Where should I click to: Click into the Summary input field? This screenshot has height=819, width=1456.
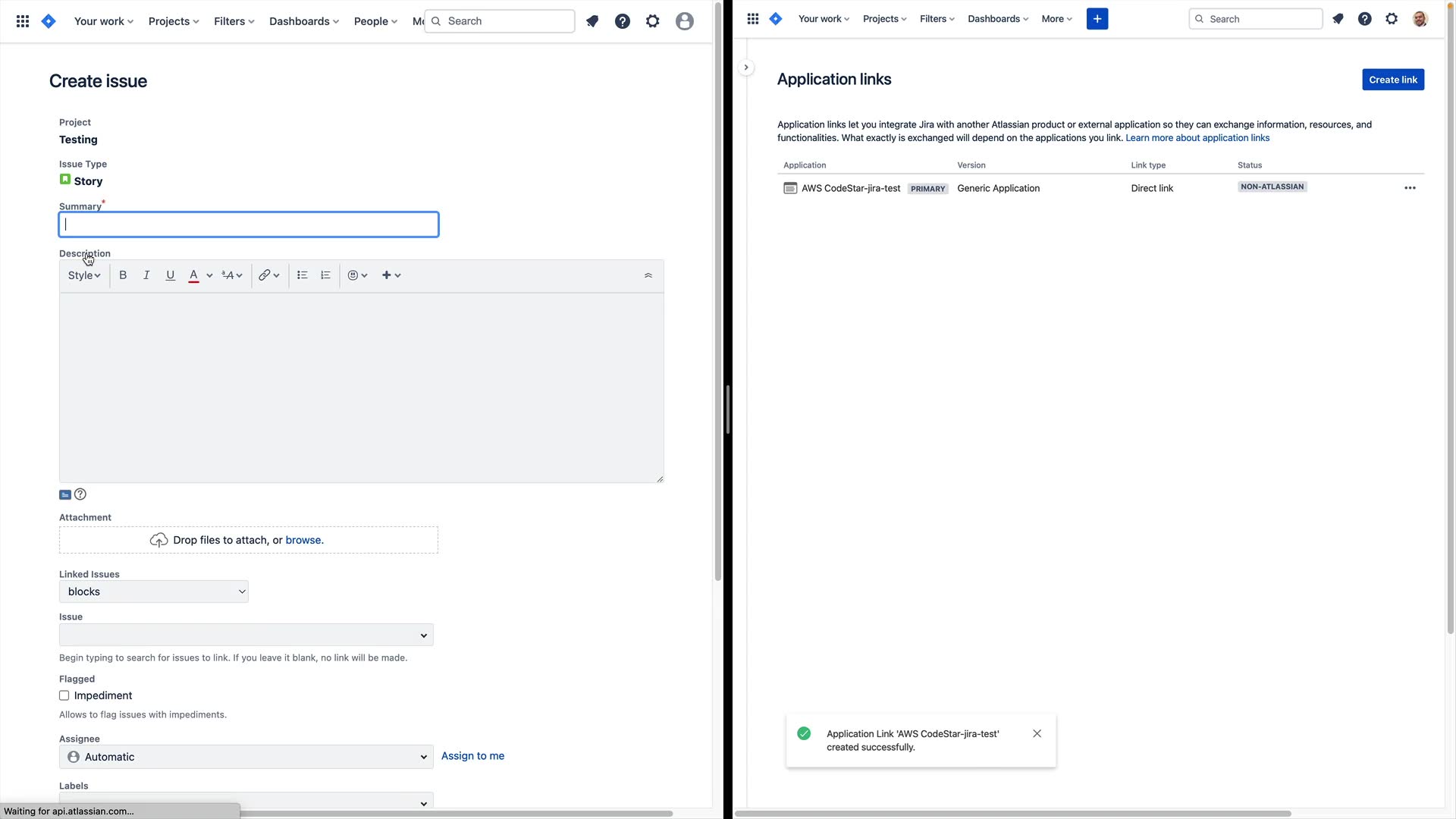[x=249, y=224]
